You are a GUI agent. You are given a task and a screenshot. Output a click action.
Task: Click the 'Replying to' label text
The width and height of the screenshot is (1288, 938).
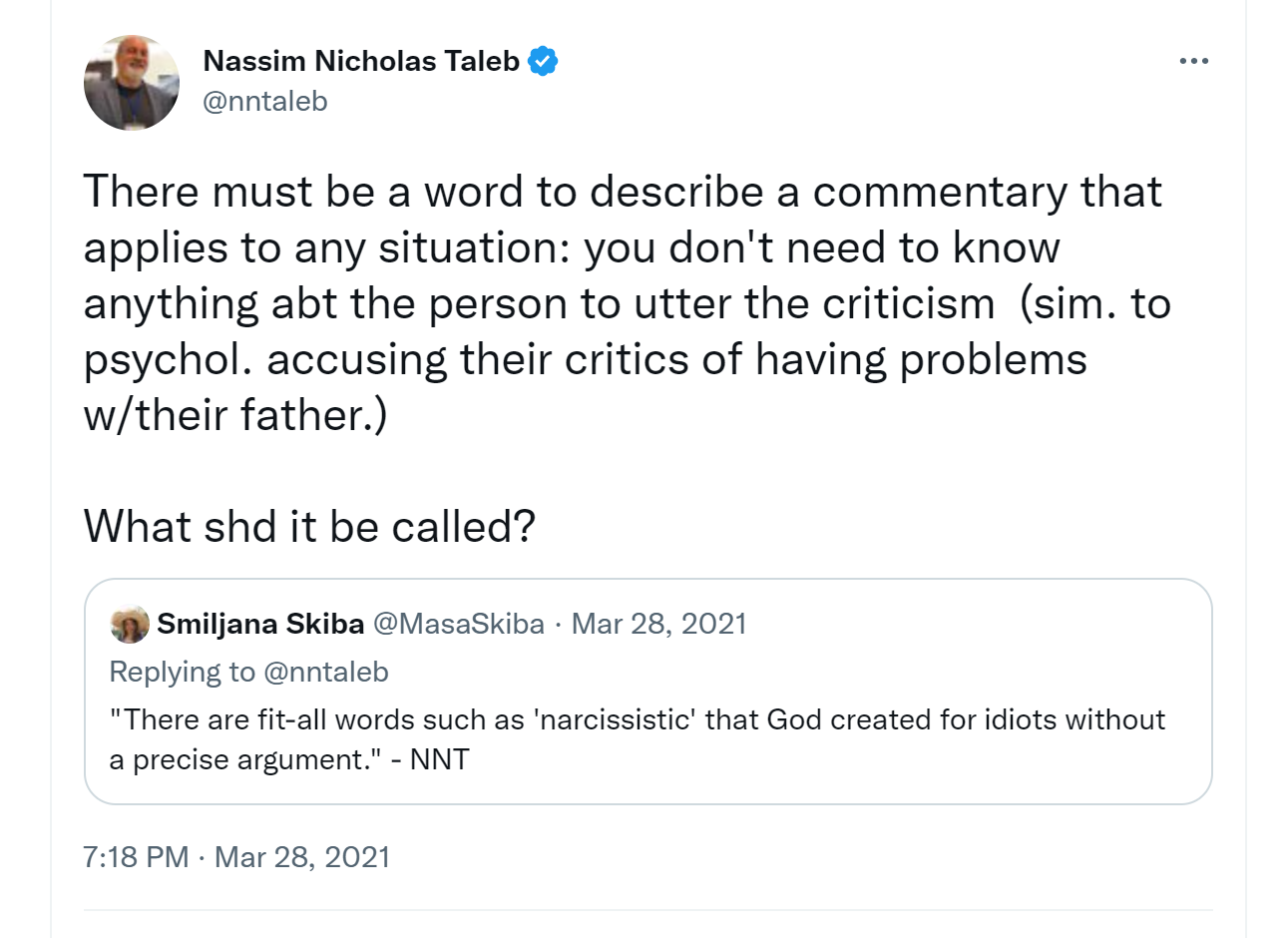pyautogui.click(x=182, y=672)
